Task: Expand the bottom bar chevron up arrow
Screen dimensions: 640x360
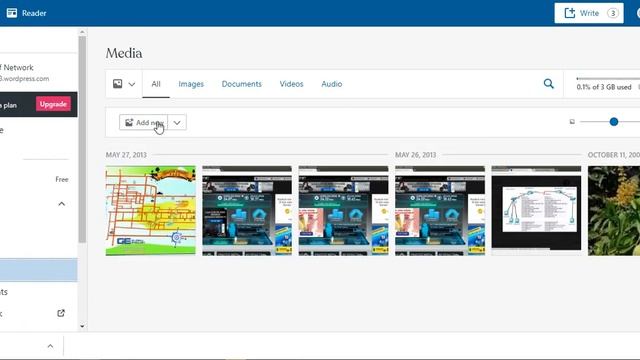Action: tap(50, 346)
